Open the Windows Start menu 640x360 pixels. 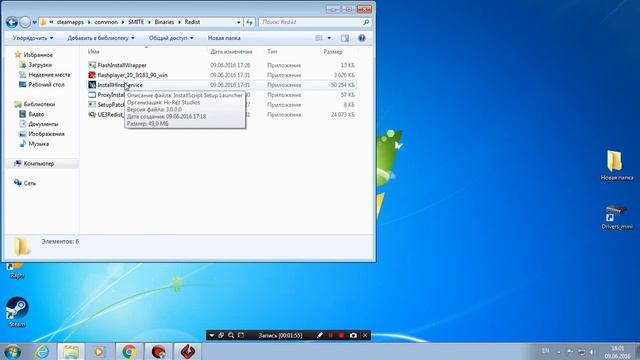click(x=12, y=351)
